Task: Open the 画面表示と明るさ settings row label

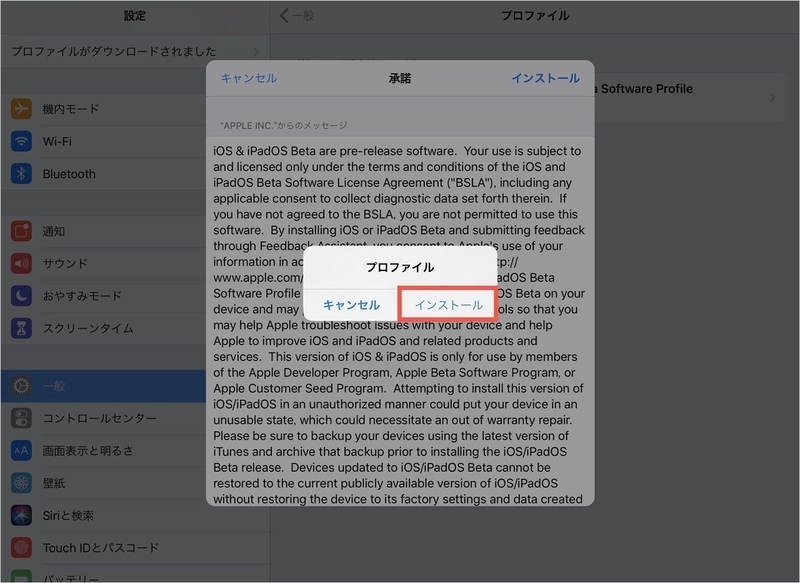Action: tap(88, 450)
